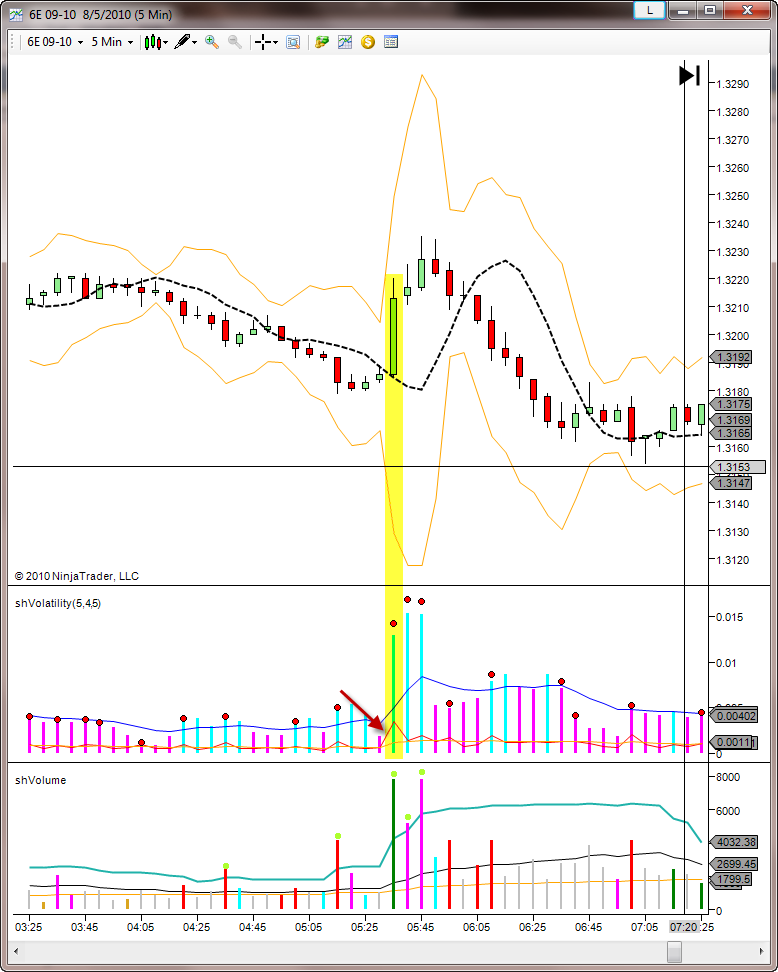Click the L window link button
778x972 pixels.
coord(650,11)
